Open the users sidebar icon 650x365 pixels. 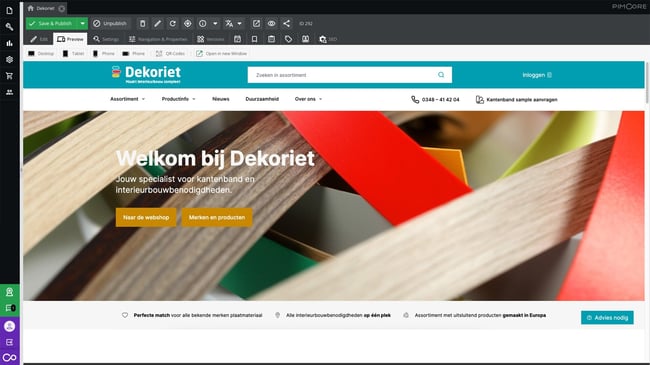tap(9, 92)
